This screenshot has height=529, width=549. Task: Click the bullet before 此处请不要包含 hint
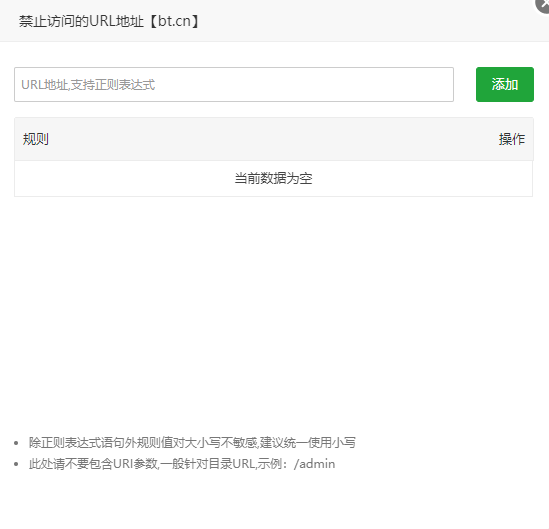pos(16,465)
